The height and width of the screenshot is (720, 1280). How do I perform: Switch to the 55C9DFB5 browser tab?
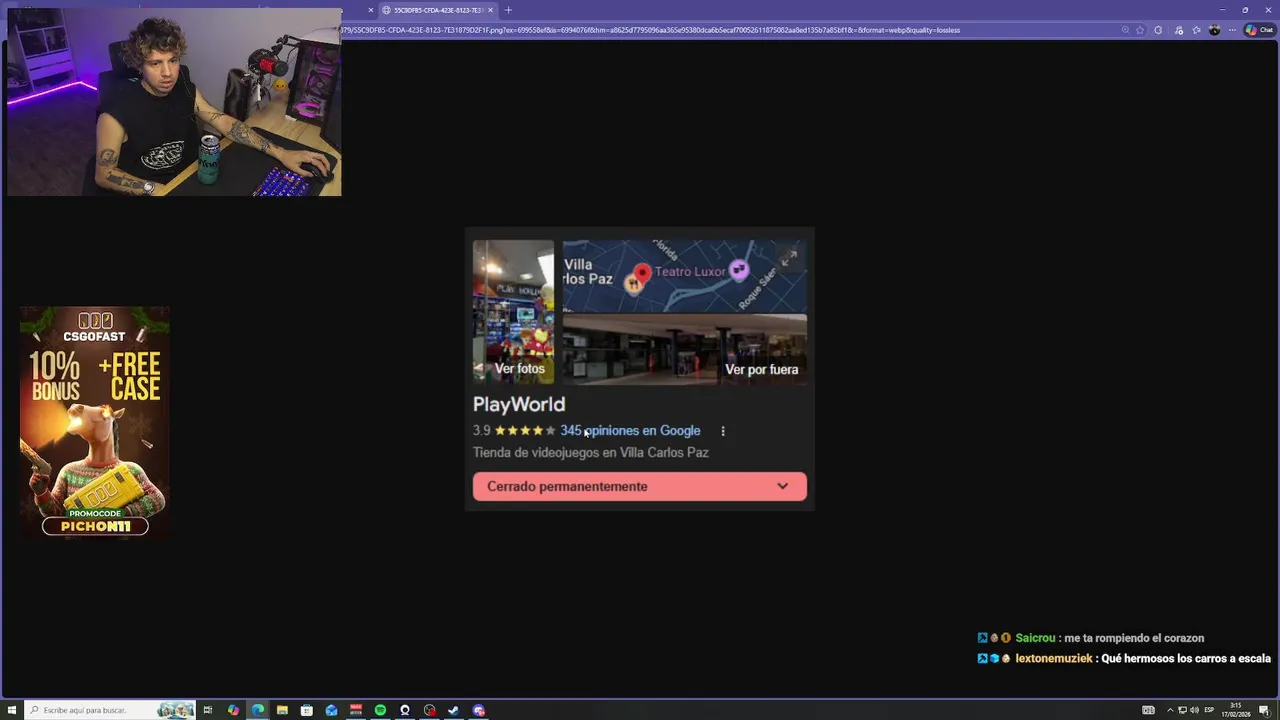coord(438,10)
